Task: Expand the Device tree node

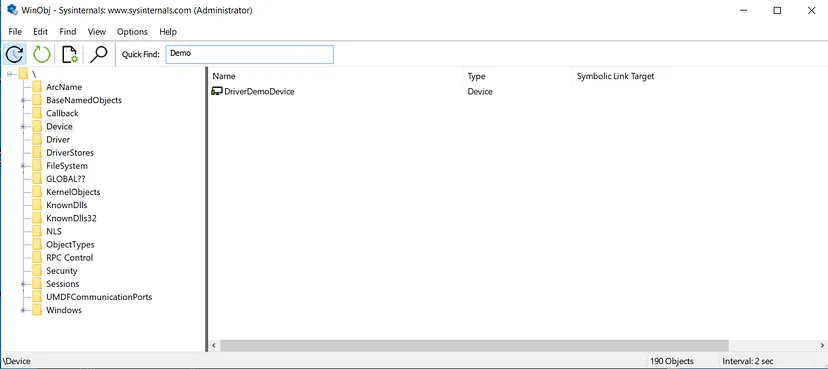Action: [x=23, y=127]
